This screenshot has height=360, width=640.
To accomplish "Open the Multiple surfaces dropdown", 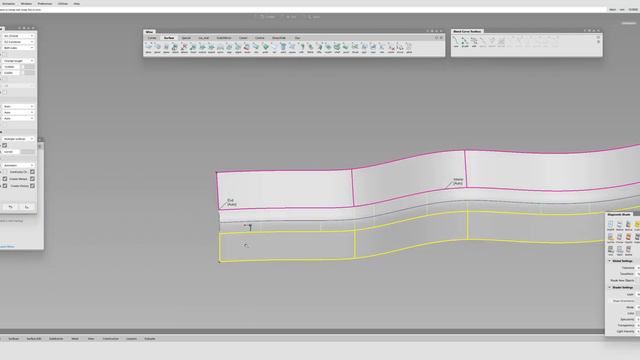I will point(18,139).
